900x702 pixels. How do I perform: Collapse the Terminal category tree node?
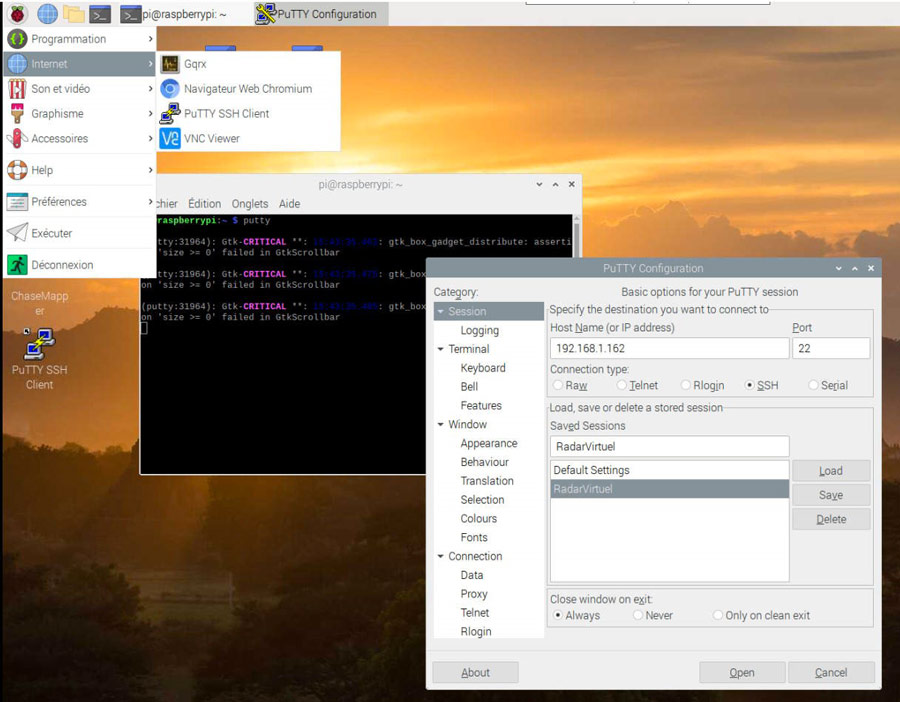click(x=441, y=349)
